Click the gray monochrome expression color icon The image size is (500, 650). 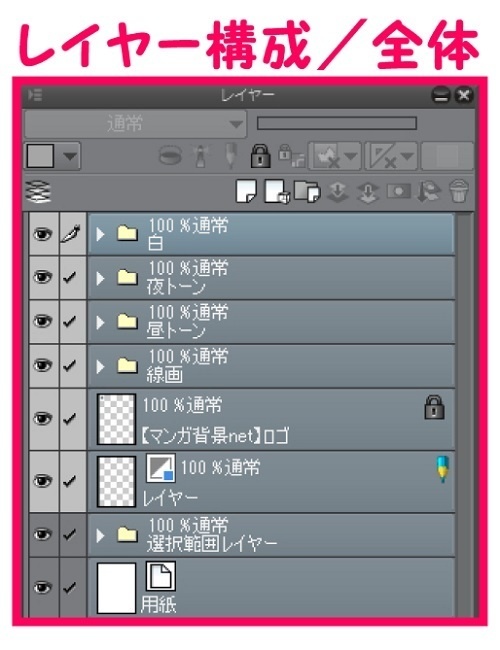[161, 468]
